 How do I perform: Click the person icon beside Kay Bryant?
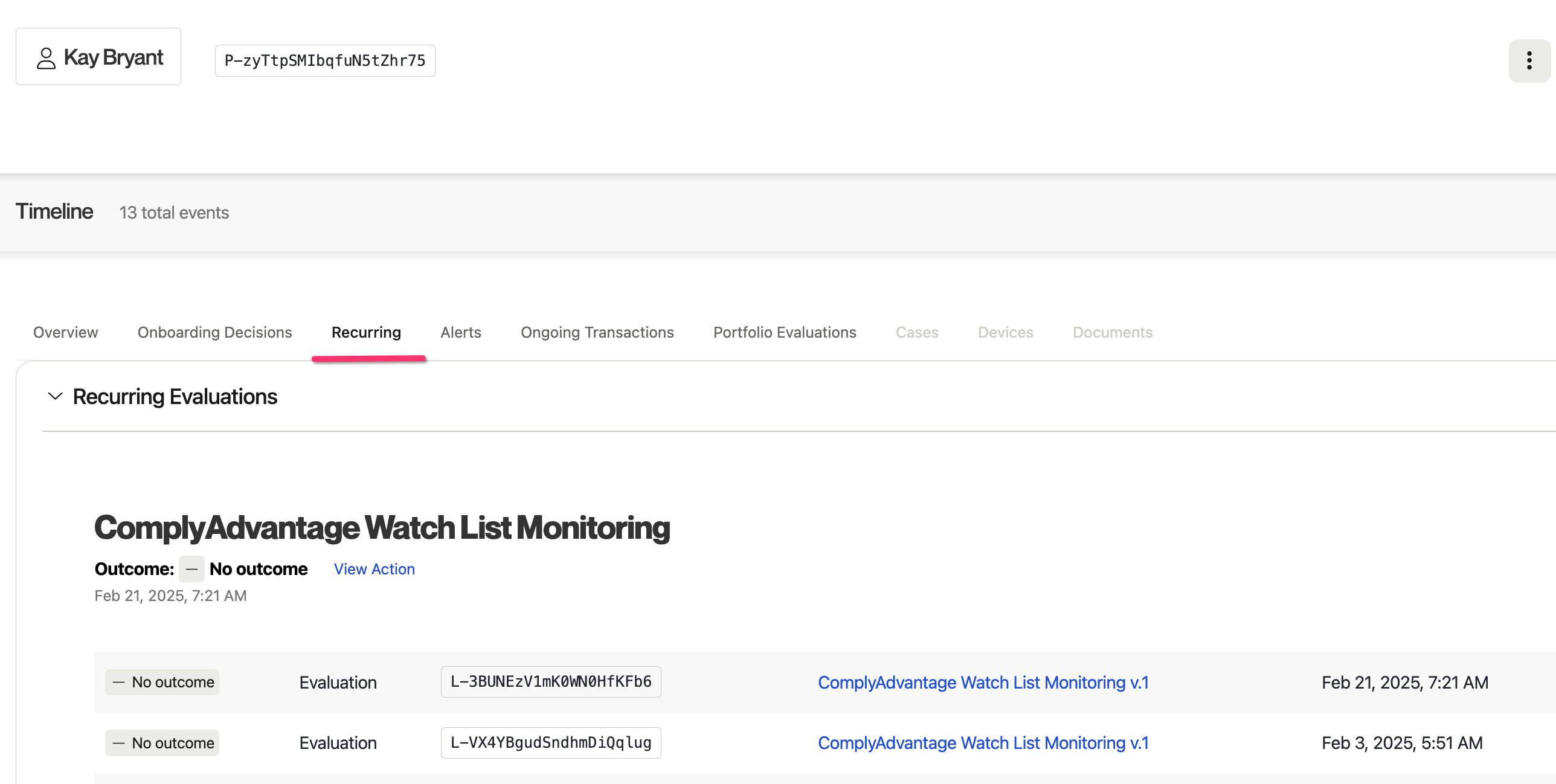coord(46,58)
